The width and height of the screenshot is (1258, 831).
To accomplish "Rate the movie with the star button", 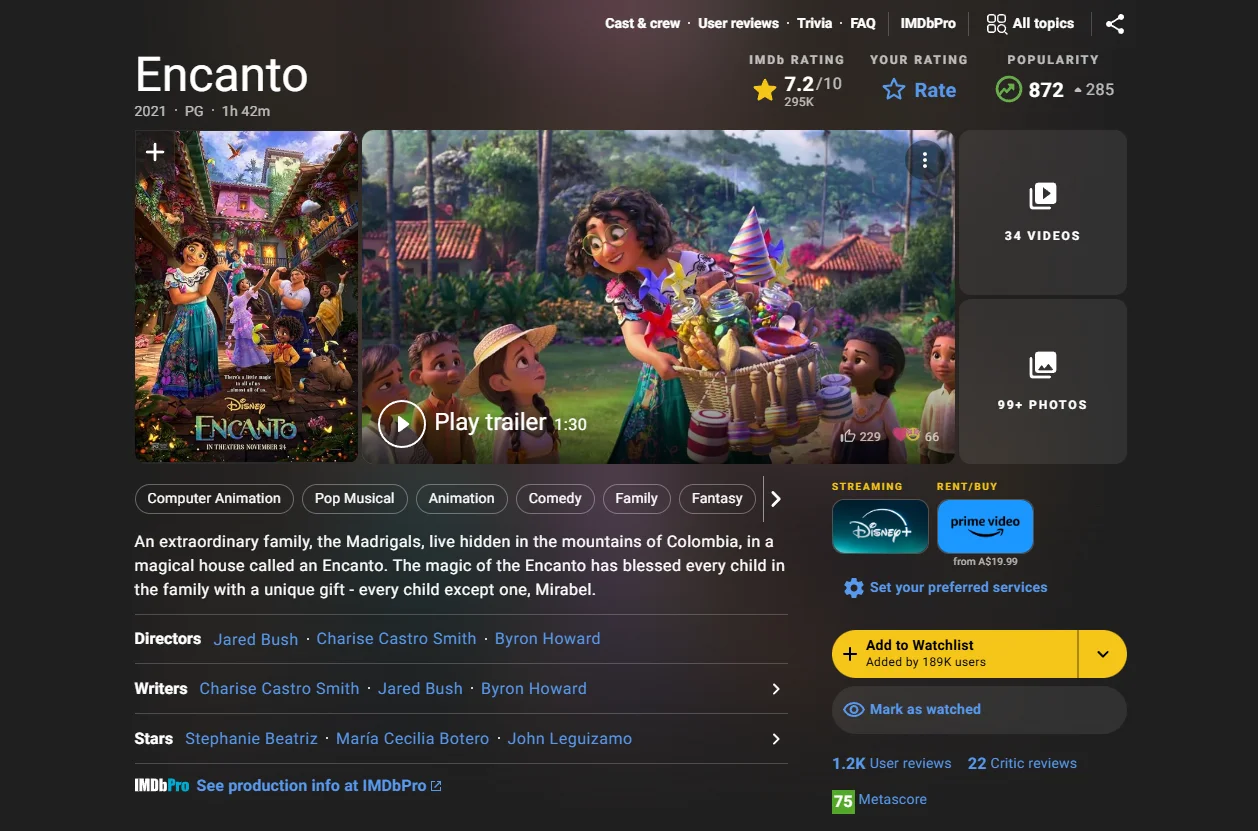I will pos(919,90).
